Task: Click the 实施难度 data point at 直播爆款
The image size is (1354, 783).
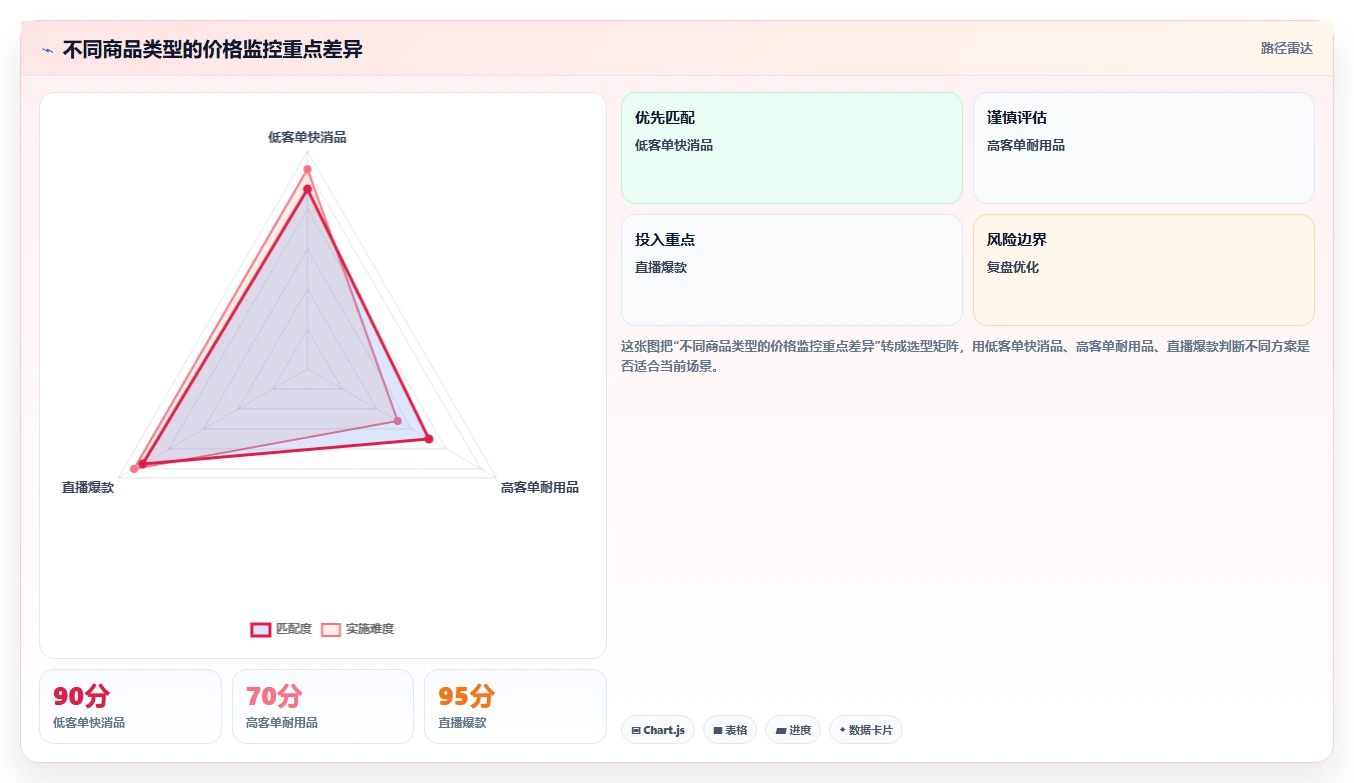Action: click(134, 469)
